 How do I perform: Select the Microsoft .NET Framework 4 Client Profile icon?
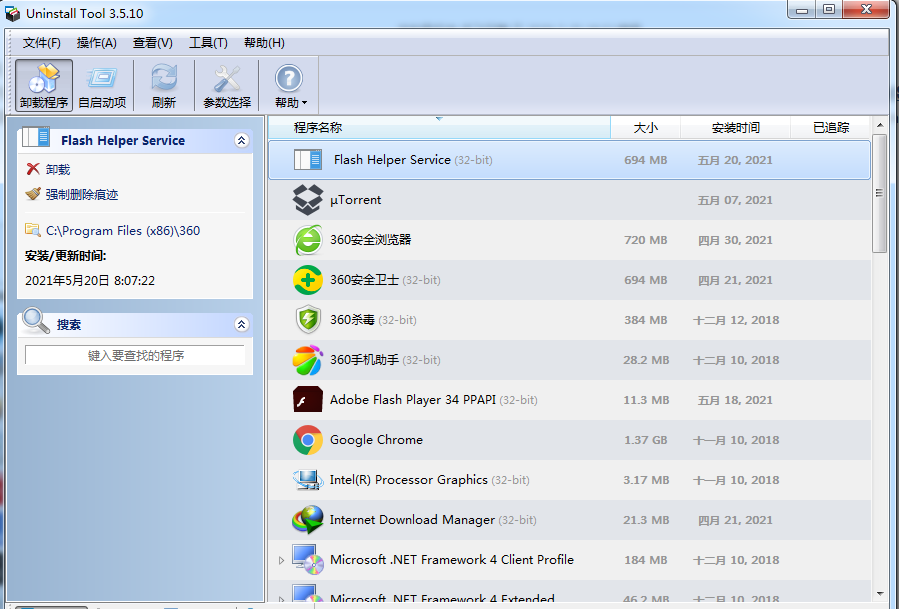(x=308, y=560)
